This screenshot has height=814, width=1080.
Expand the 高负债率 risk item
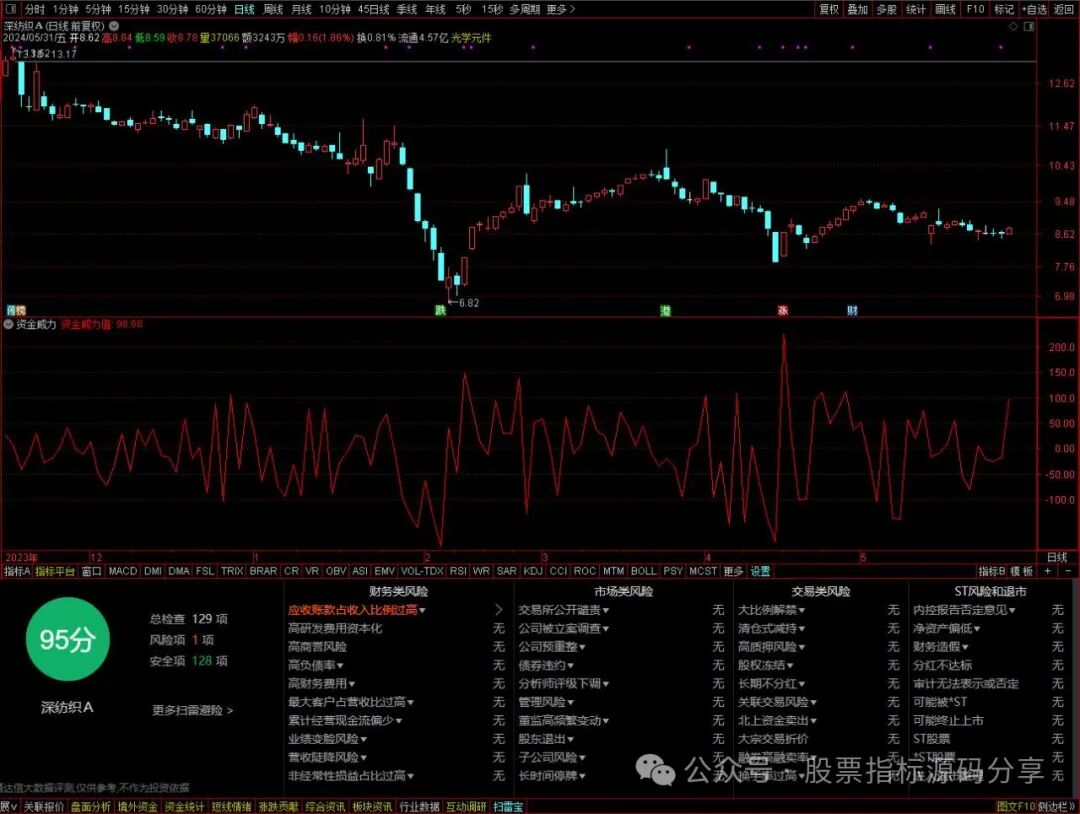[315, 665]
